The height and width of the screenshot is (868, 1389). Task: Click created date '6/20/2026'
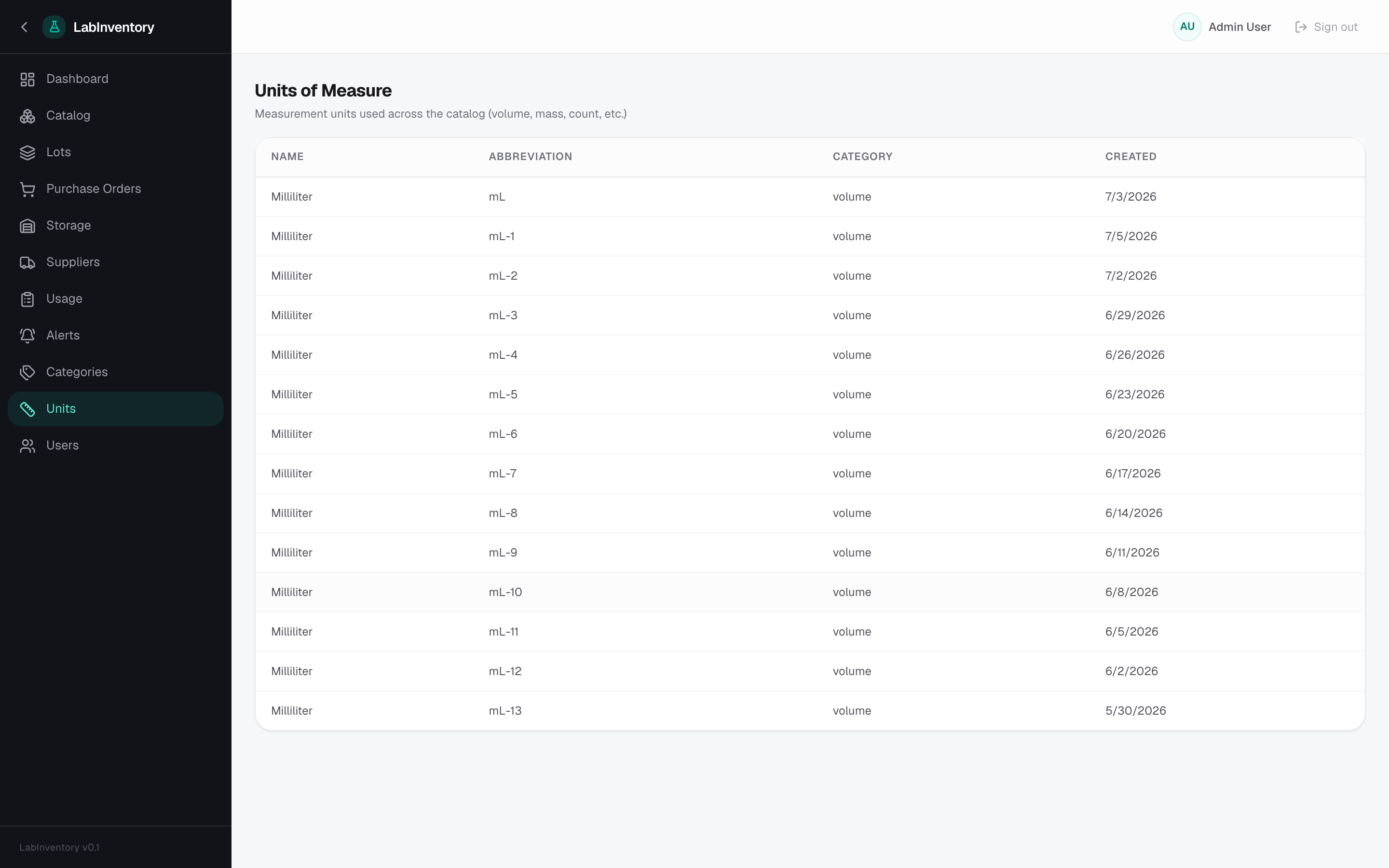[x=1135, y=434]
